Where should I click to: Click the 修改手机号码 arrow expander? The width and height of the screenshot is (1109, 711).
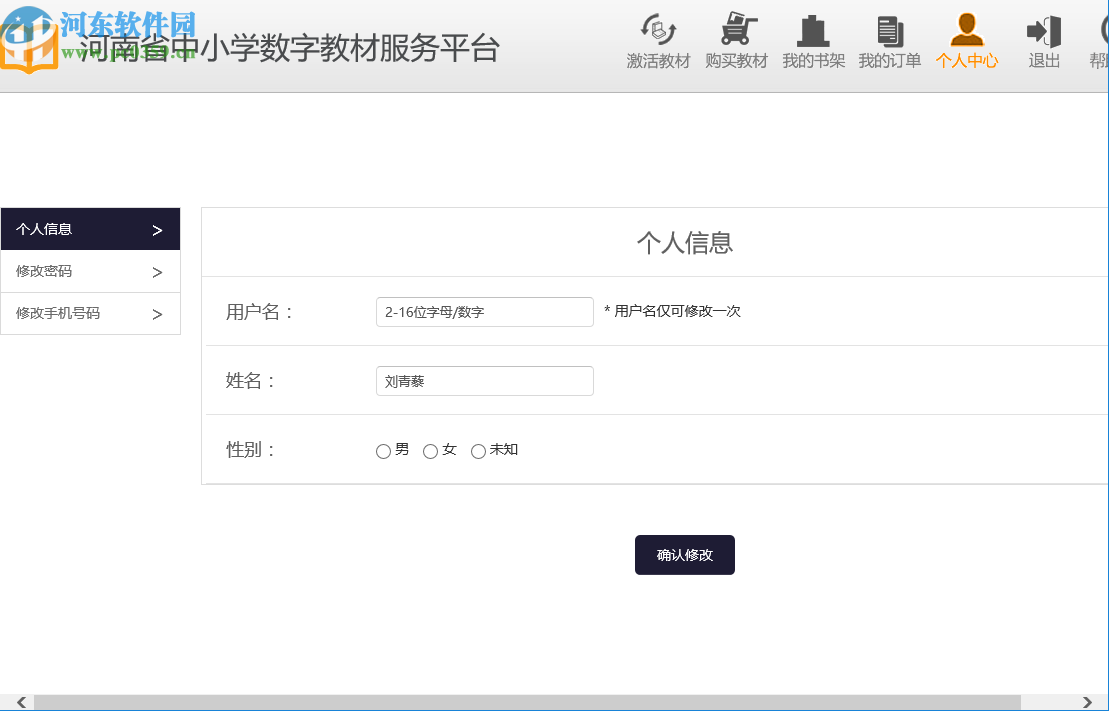click(x=157, y=313)
